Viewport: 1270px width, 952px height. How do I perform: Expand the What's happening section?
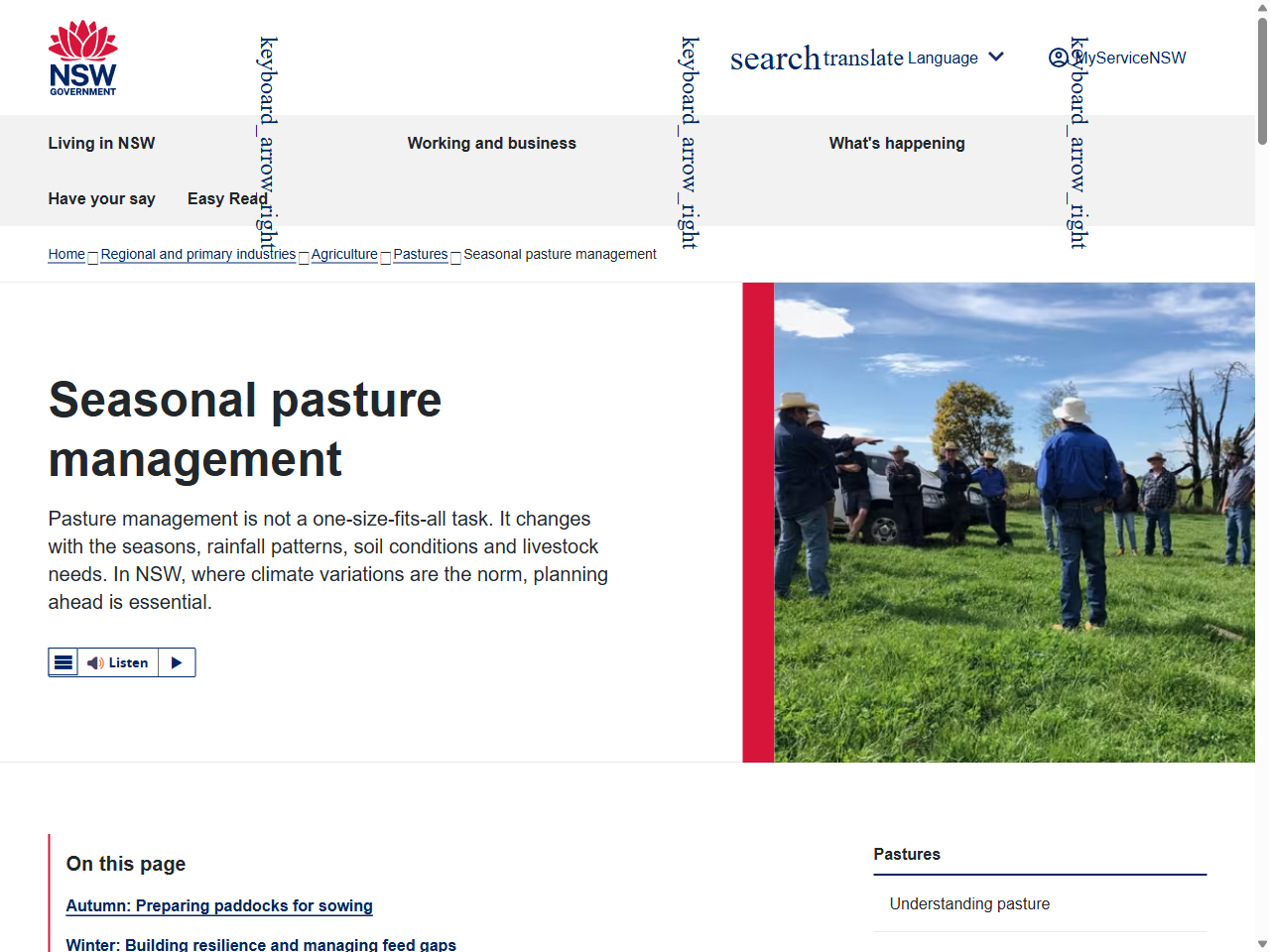[896, 143]
